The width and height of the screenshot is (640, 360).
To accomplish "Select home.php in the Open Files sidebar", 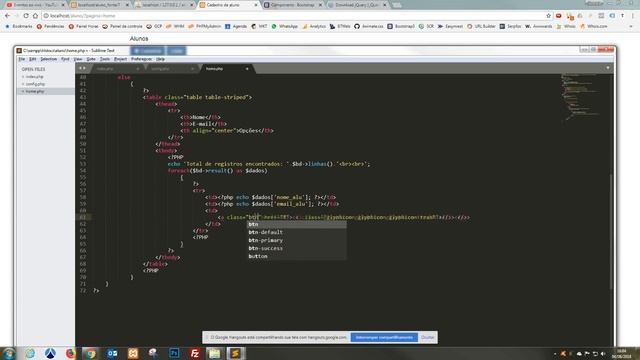I will [35, 91].
